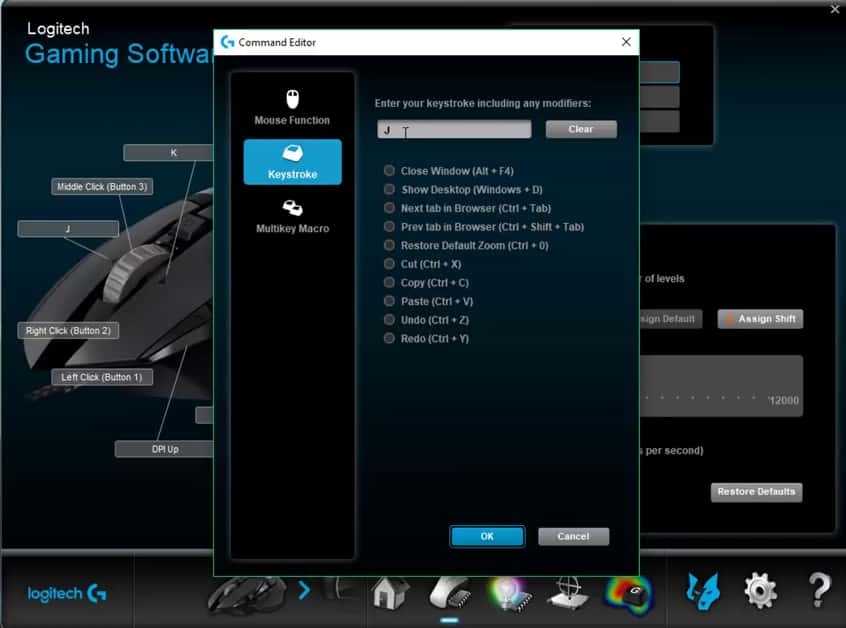Confirm the command with OK

(487, 536)
